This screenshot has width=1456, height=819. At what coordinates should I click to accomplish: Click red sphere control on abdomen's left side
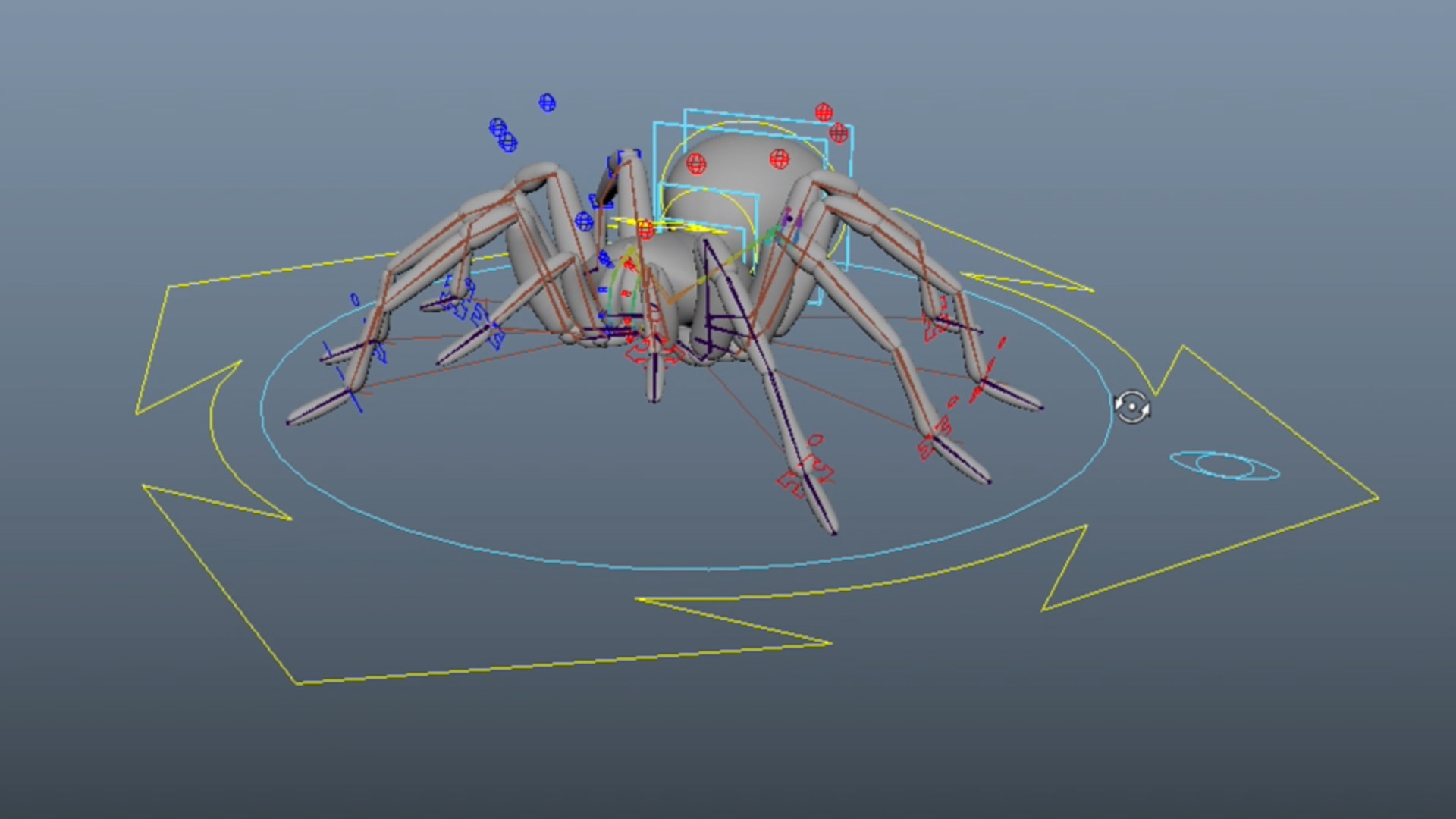tap(695, 163)
